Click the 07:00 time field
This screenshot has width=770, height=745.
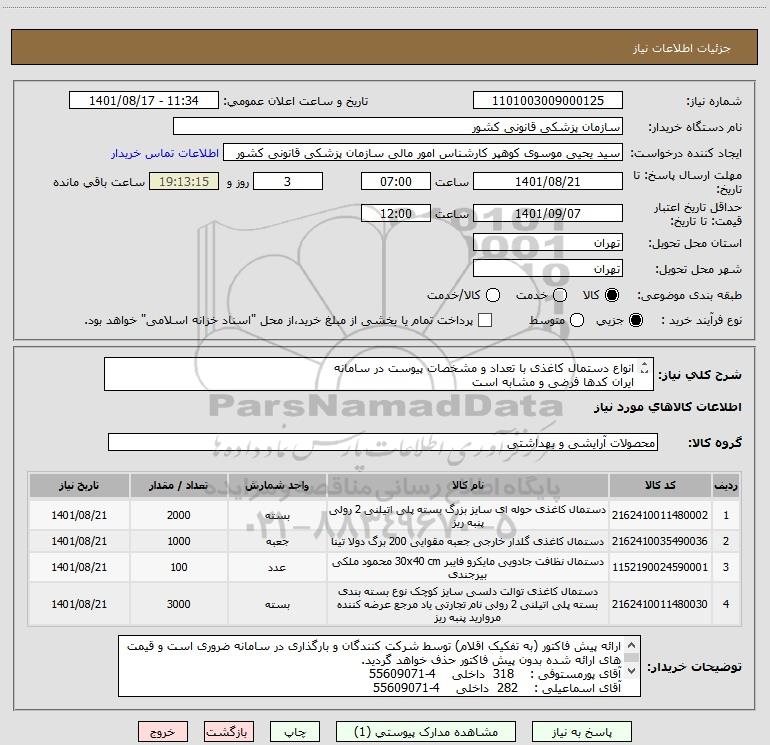tap(396, 182)
